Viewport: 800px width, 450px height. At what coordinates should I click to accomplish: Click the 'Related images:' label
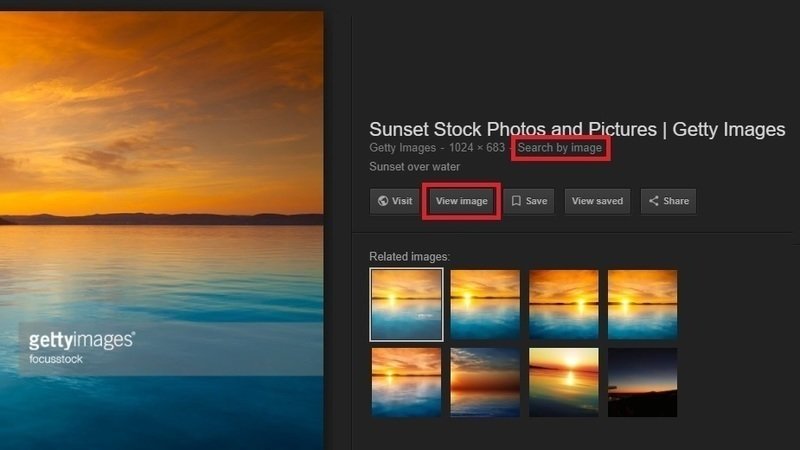[410, 257]
